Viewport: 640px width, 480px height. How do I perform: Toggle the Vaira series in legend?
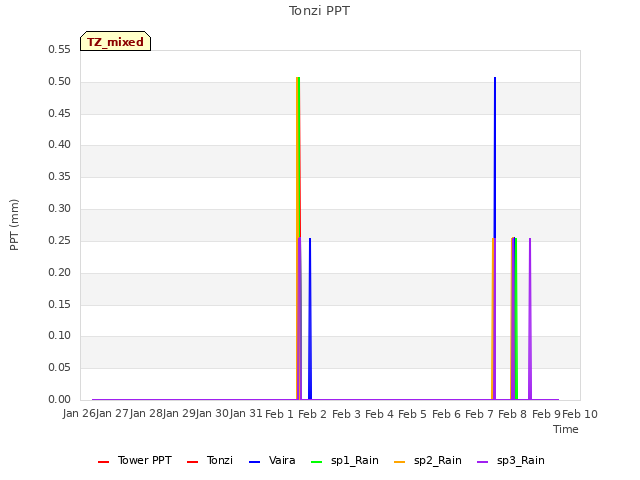tap(272, 460)
